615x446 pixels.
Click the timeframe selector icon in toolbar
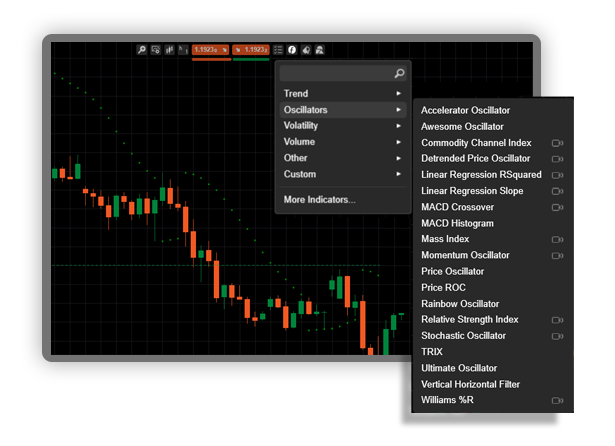pos(183,50)
